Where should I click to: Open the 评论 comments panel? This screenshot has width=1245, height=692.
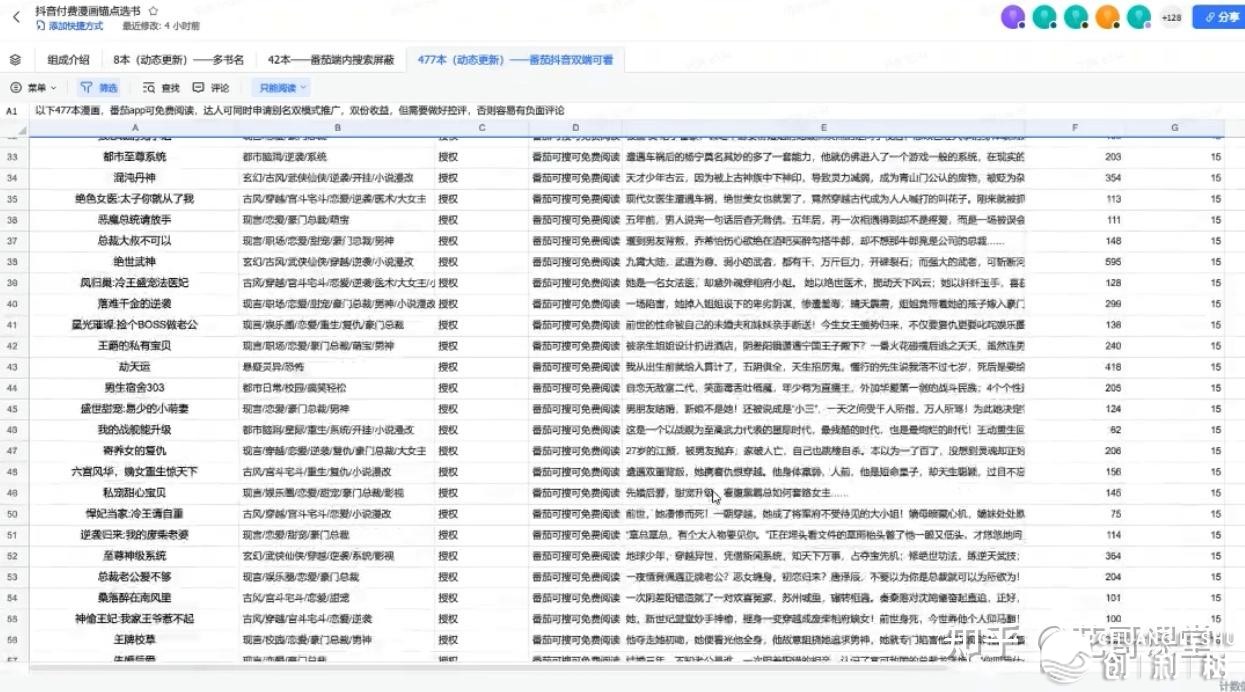pyautogui.click(x=211, y=88)
